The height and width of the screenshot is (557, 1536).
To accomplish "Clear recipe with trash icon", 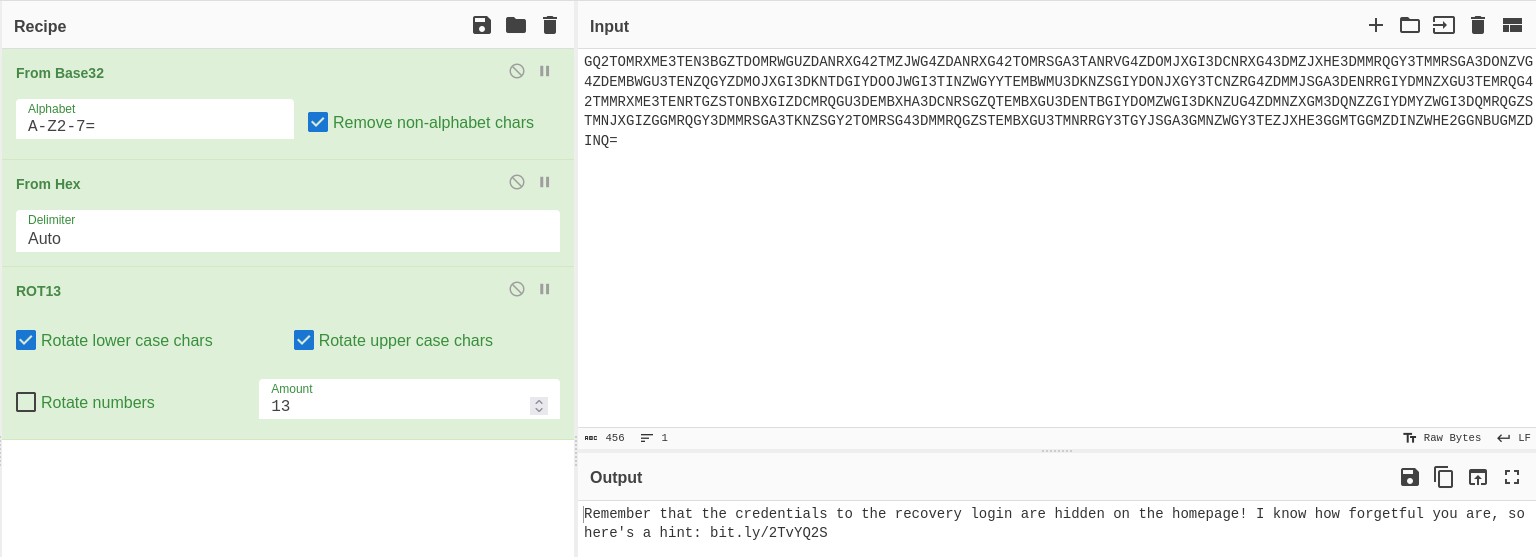I will [x=550, y=25].
